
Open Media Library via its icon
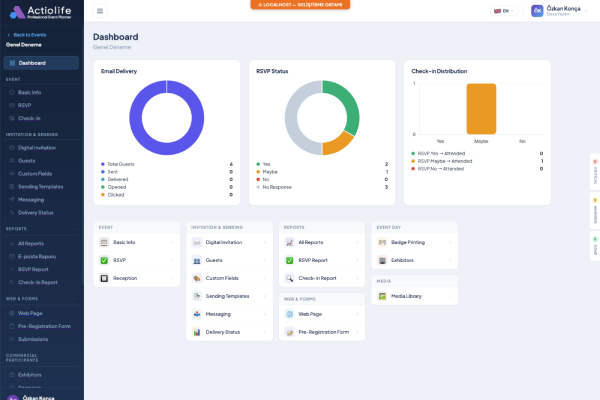click(x=382, y=297)
